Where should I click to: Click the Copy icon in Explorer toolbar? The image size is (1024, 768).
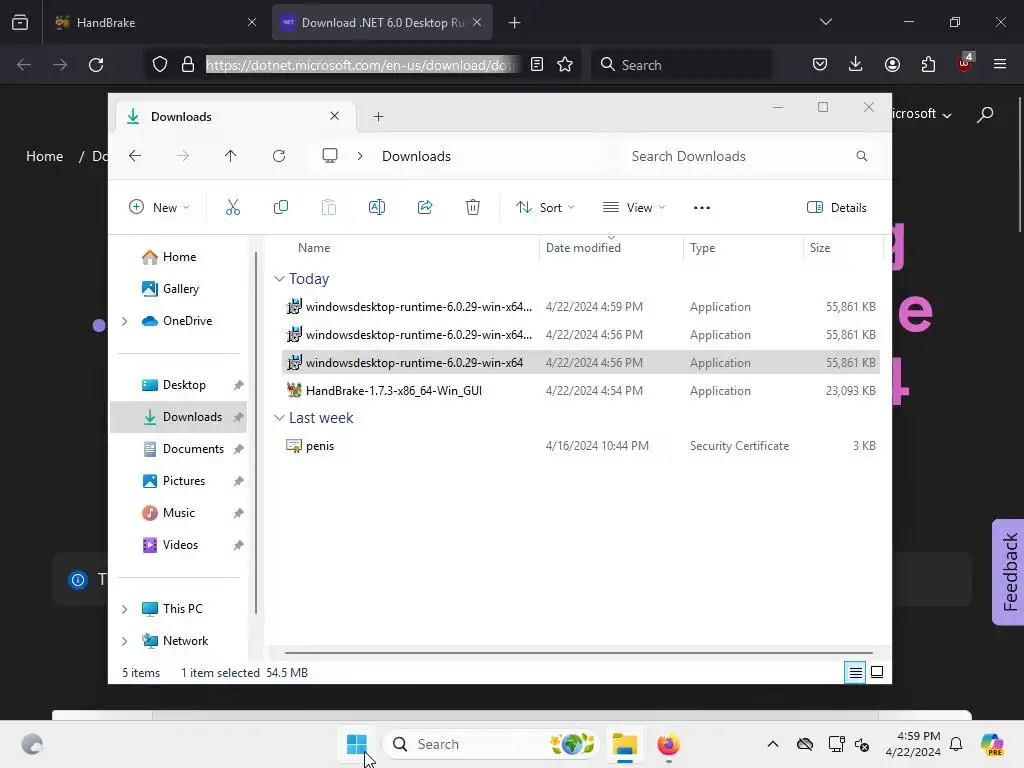(x=281, y=208)
